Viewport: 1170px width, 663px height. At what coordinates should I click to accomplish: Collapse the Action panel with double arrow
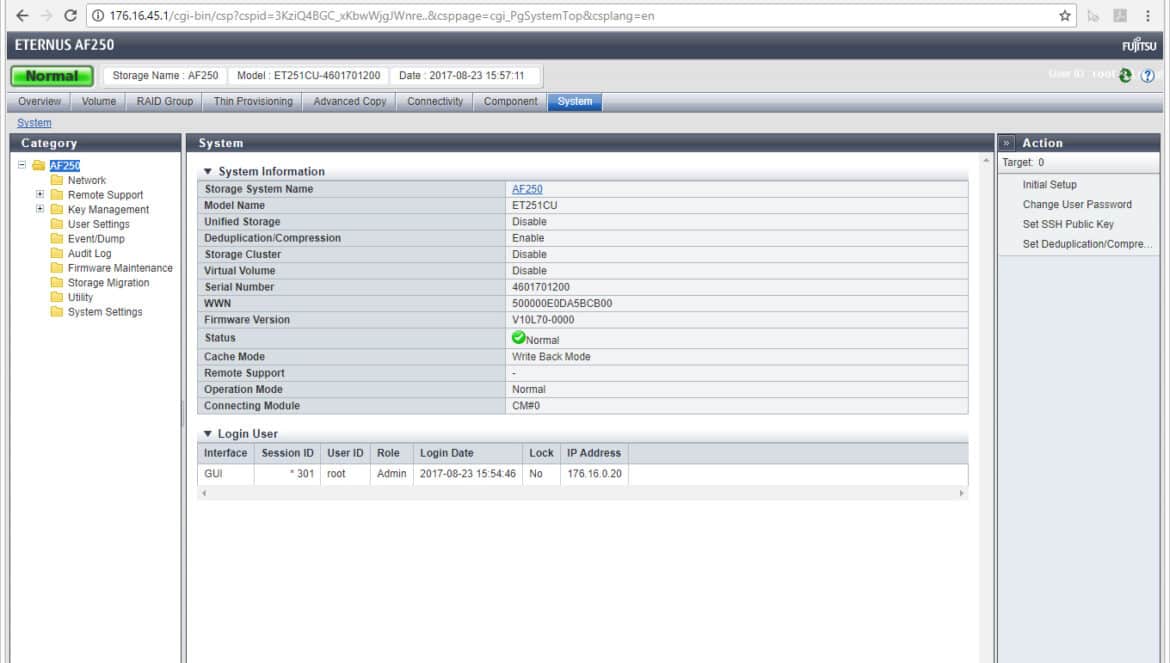coord(1007,143)
